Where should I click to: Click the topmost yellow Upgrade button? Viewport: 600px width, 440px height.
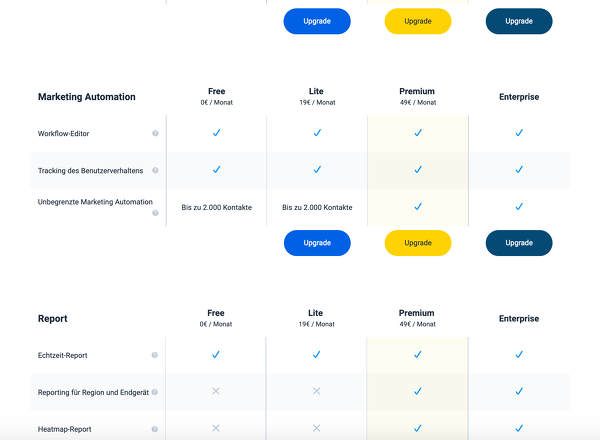pyautogui.click(x=418, y=21)
